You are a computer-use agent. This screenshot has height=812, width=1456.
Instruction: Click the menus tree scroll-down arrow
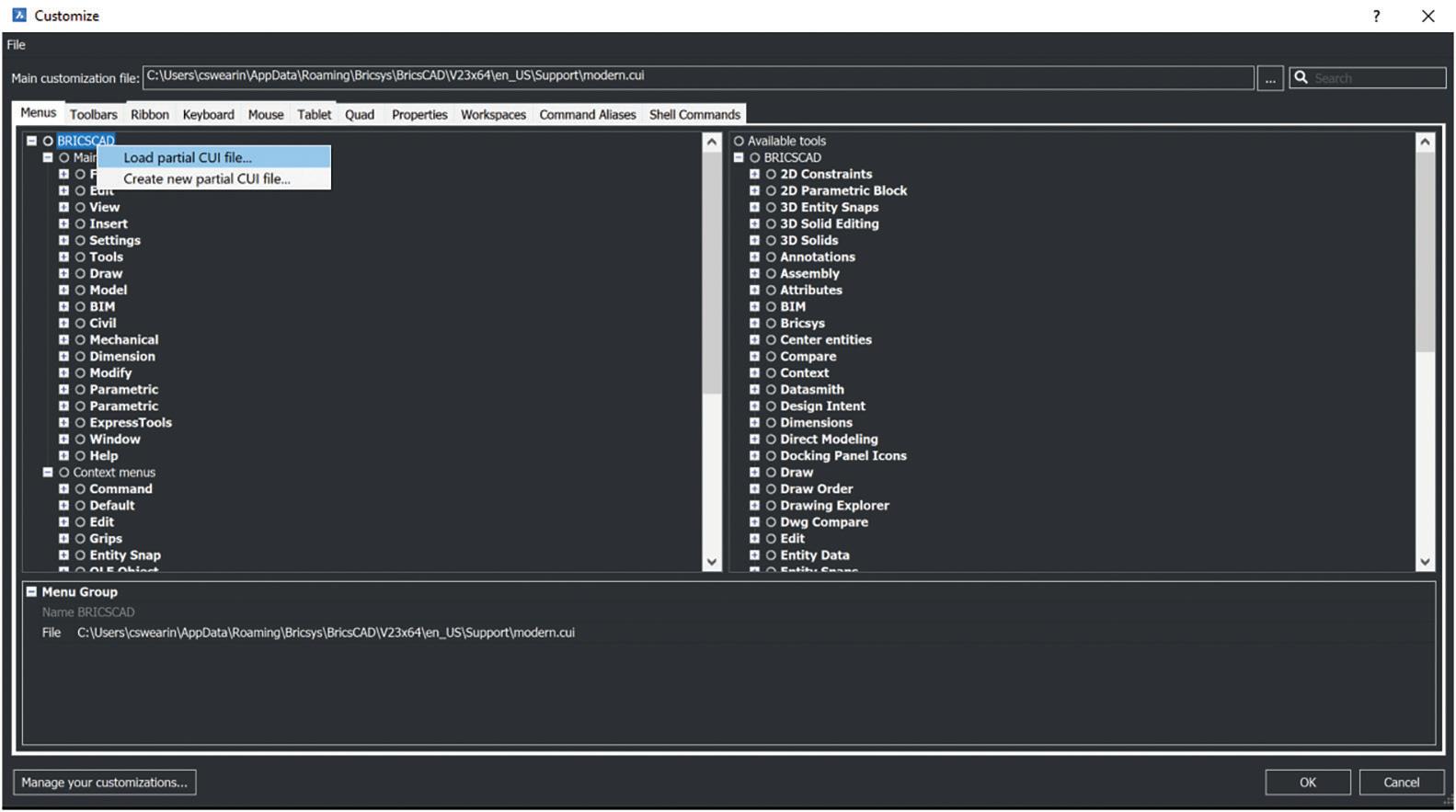pos(711,561)
